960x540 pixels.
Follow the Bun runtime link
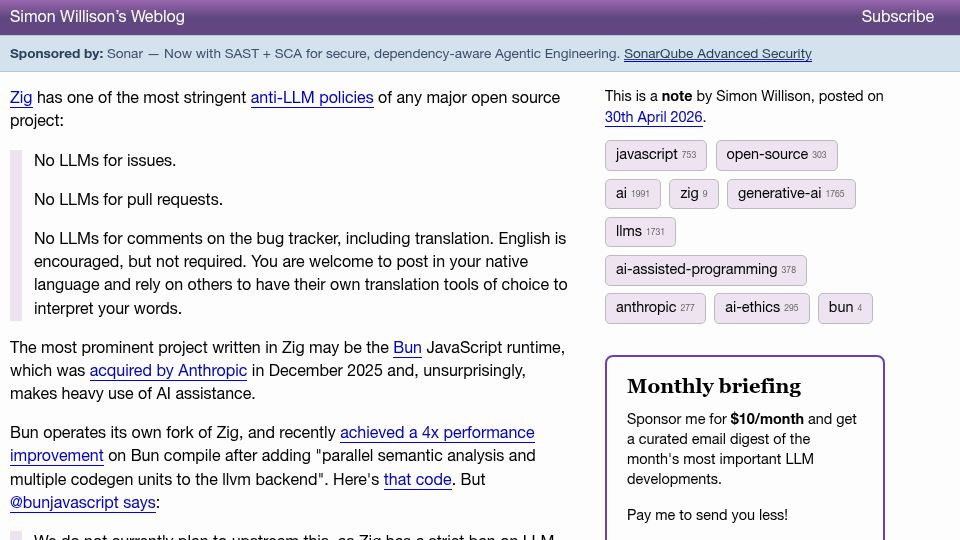(x=407, y=347)
